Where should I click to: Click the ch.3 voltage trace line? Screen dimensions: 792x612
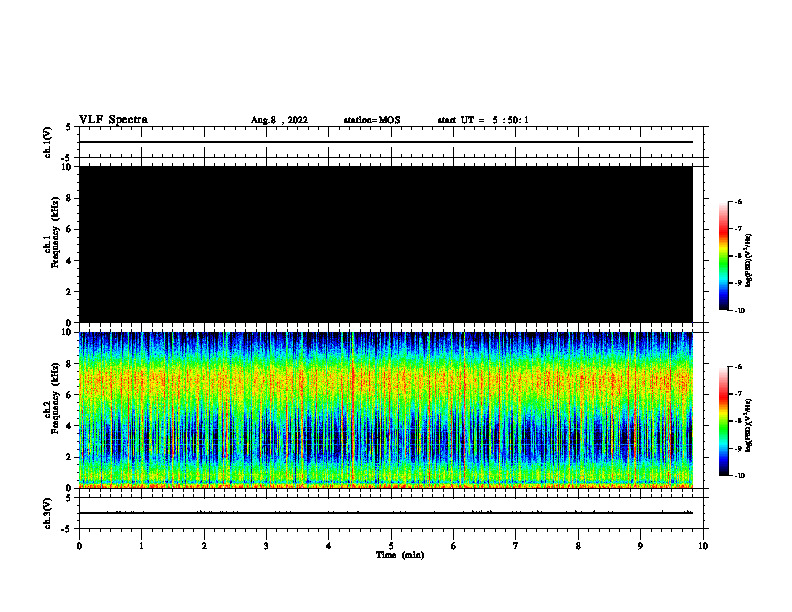pos(386,513)
